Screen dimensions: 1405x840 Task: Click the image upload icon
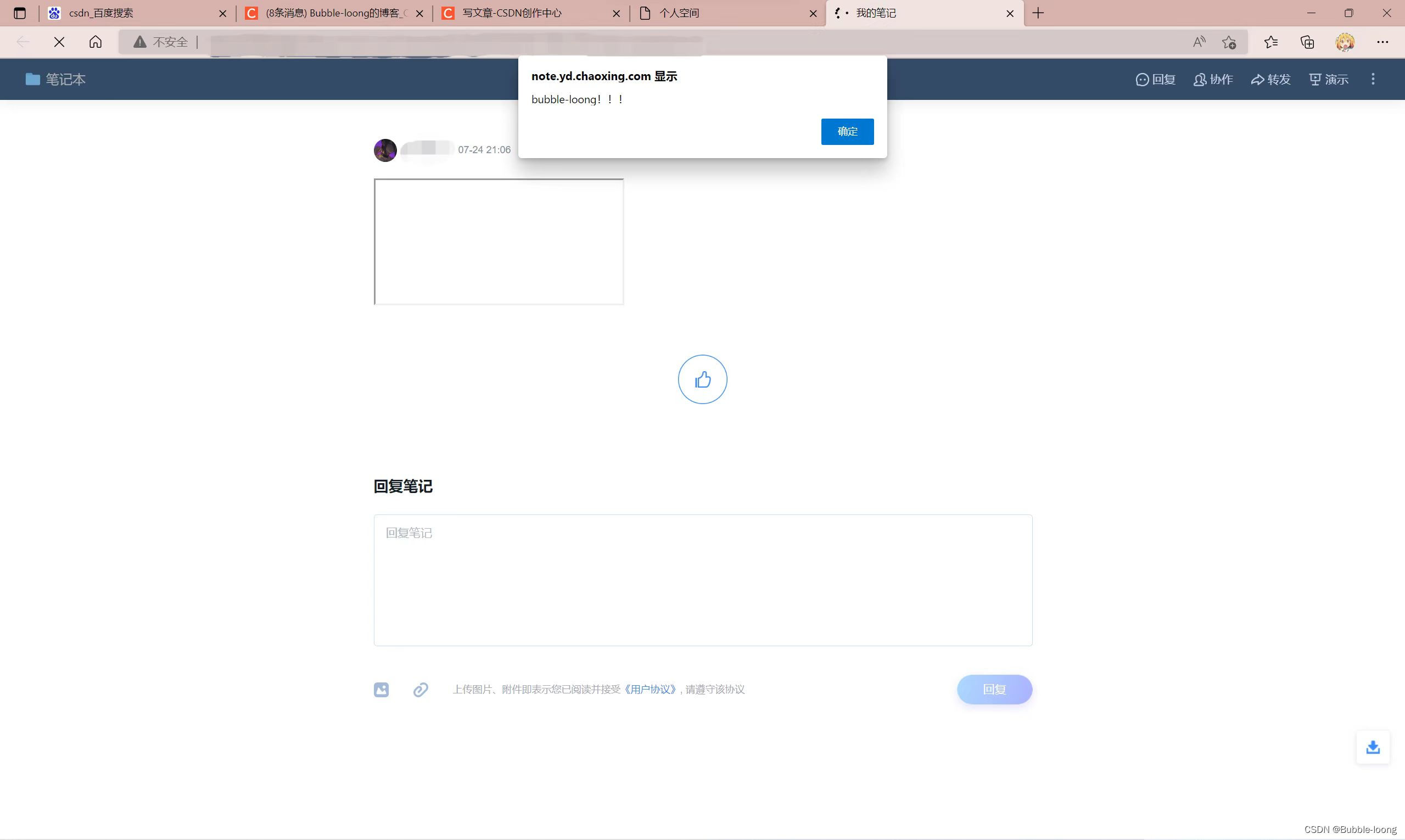pos(381,690)
